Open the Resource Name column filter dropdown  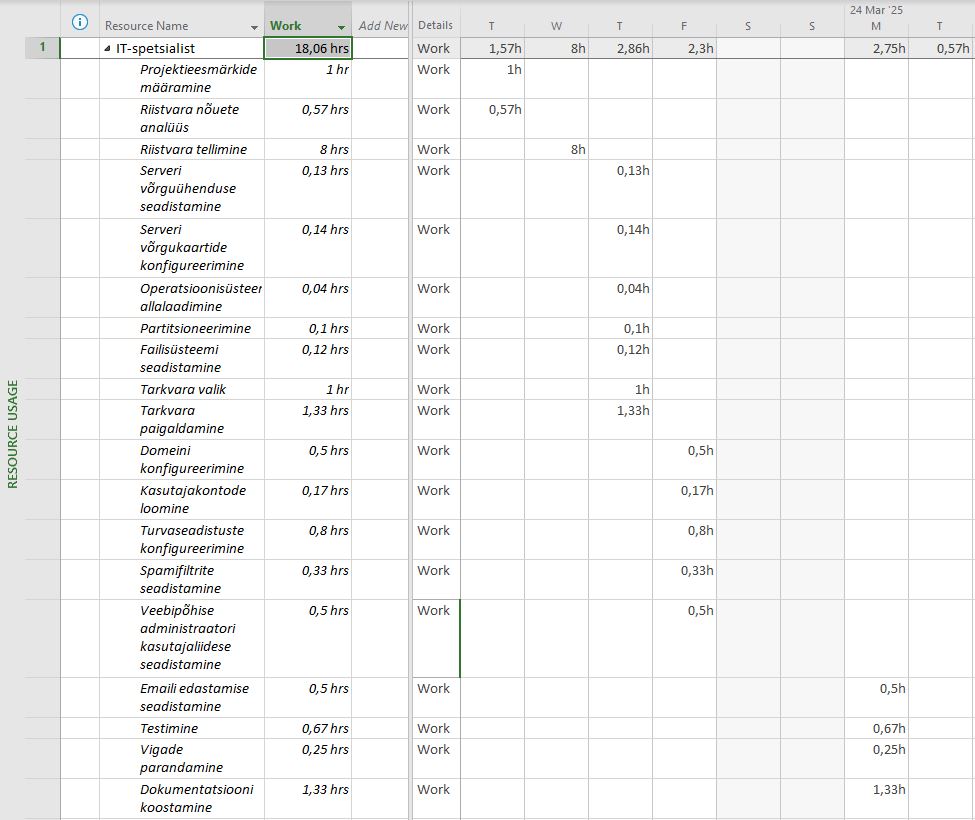pyautogui.click(x=251, y=26)
